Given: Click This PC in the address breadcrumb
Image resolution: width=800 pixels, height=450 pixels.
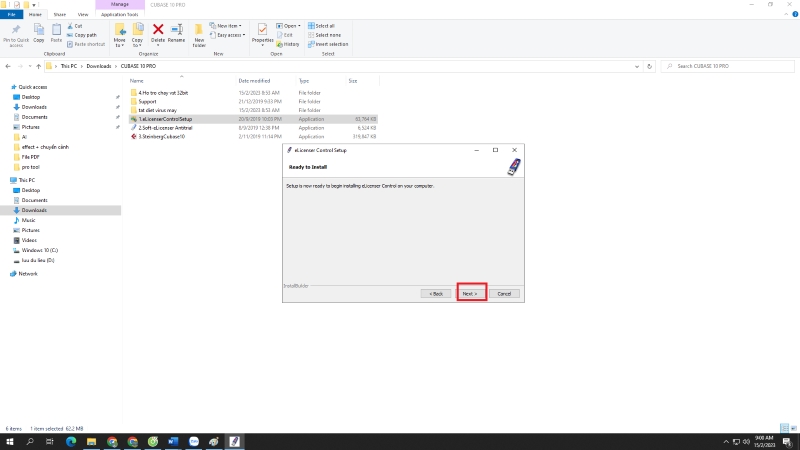Looking at the screenshot, I should pos(69,66).
